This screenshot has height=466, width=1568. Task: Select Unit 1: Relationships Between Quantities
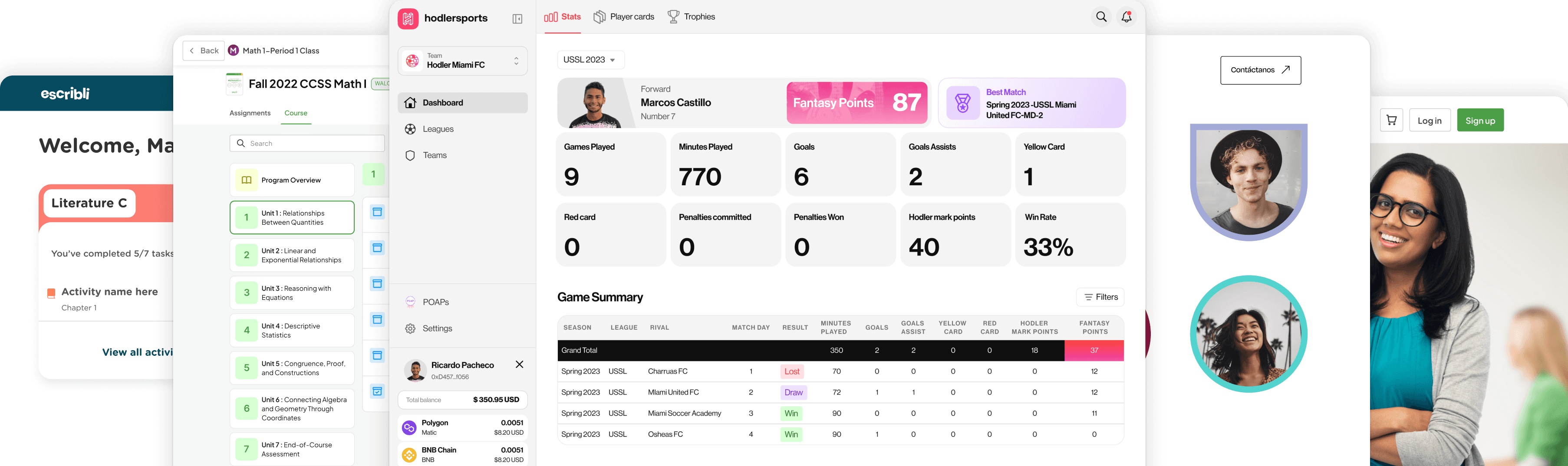coord(292,218)
